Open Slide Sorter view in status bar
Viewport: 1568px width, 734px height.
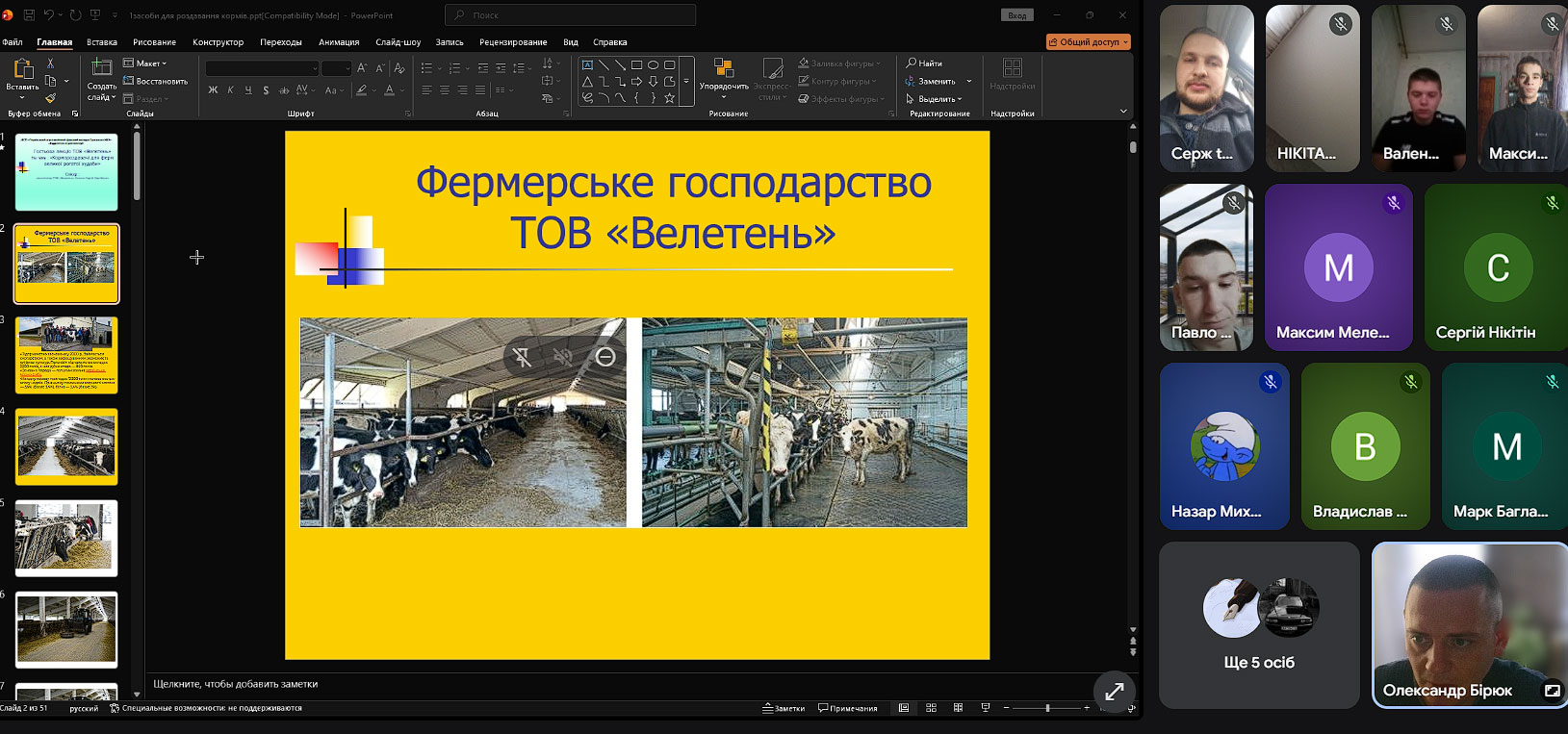(931, 708)
